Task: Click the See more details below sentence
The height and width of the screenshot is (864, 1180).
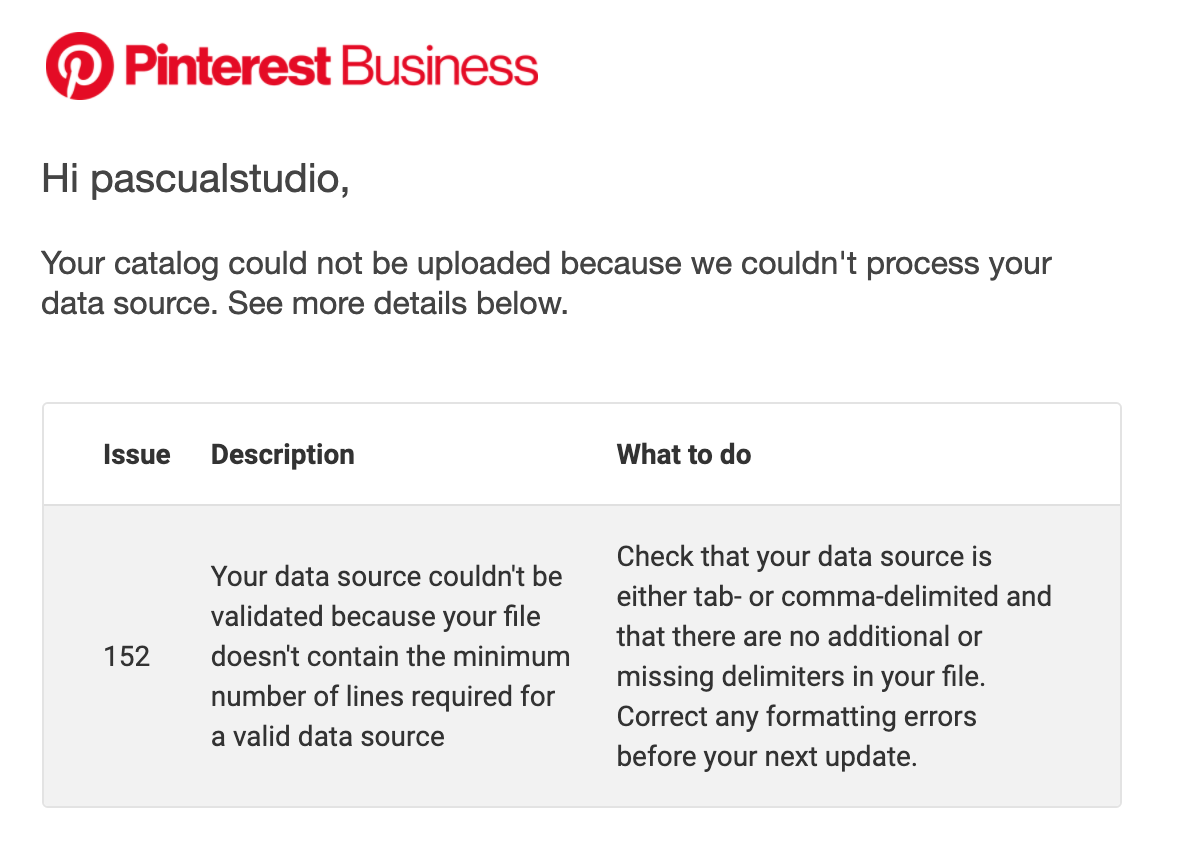Action: [x=398, y=303]
